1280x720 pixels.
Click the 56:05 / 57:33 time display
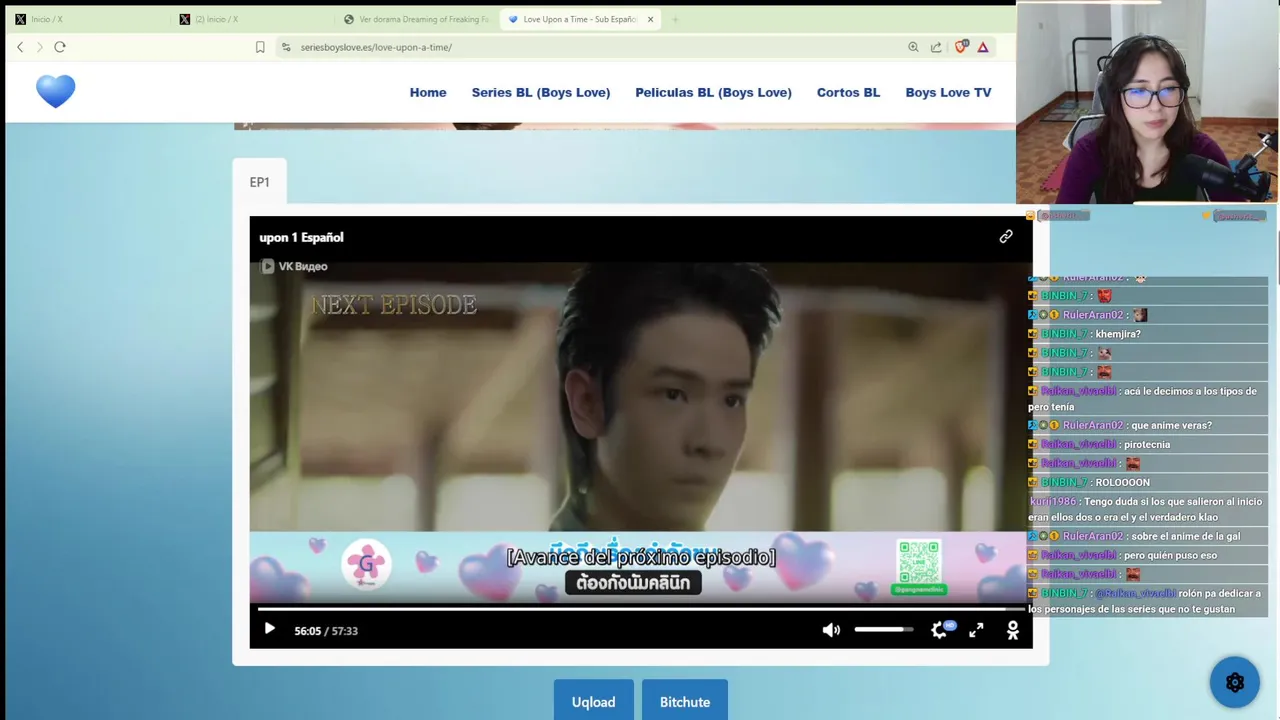326,631
